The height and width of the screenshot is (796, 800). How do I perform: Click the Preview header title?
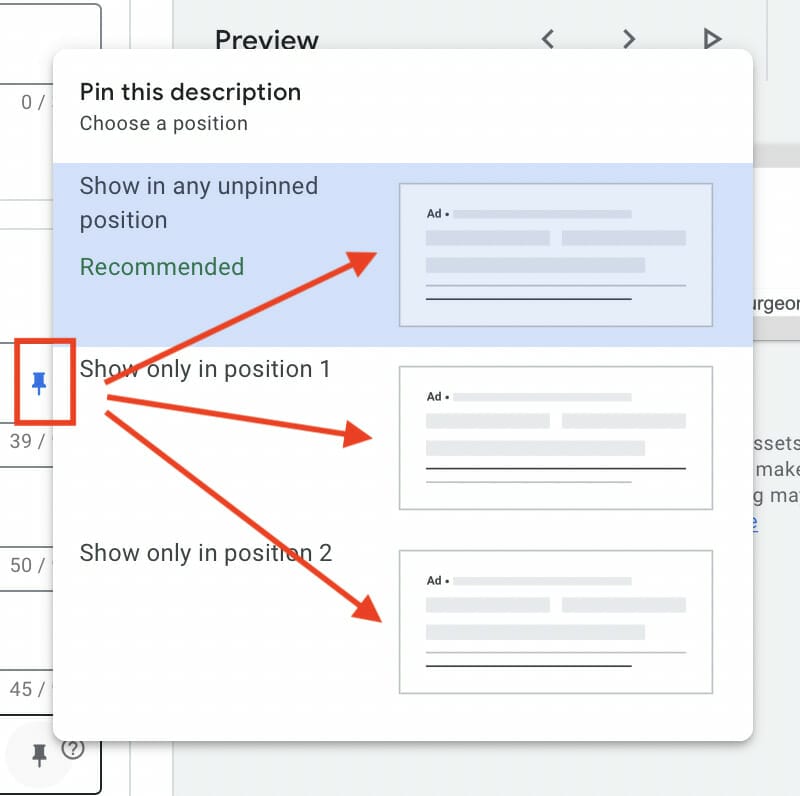pos(267,40)
